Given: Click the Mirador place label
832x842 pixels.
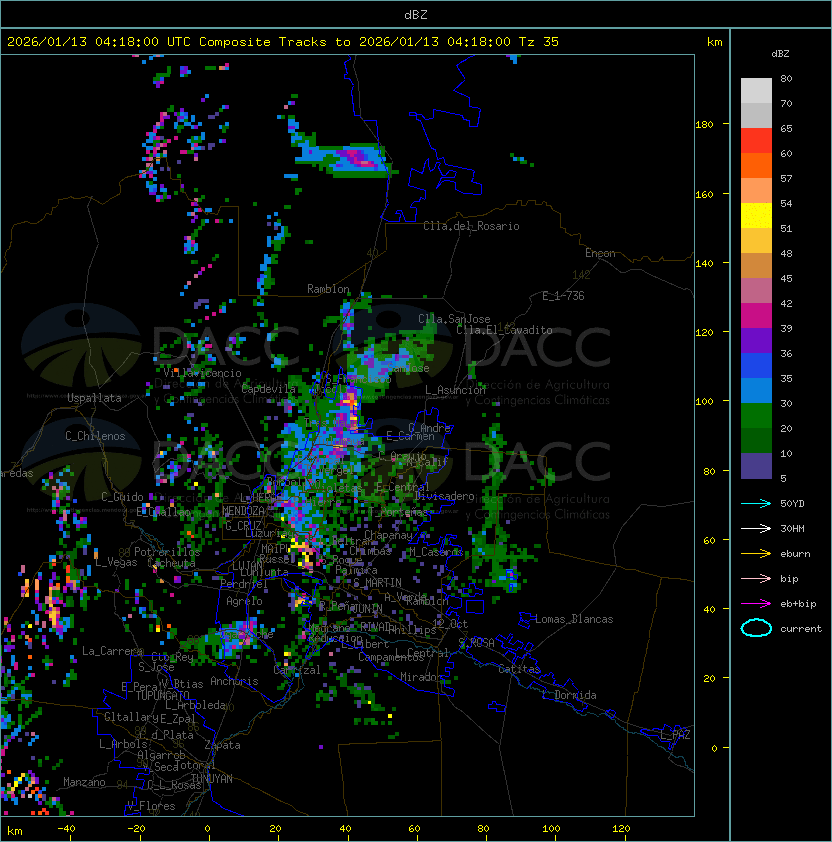Looking at the screenshot, I should pyautogui.click(x=422, y=677).
